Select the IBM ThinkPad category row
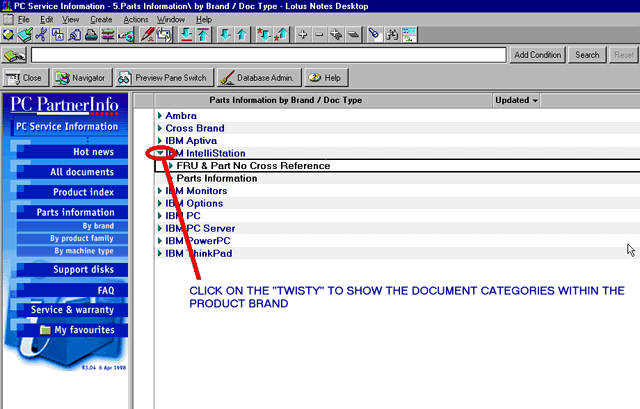The width and height of the screenshot is (640, 409). coord(200,253)
